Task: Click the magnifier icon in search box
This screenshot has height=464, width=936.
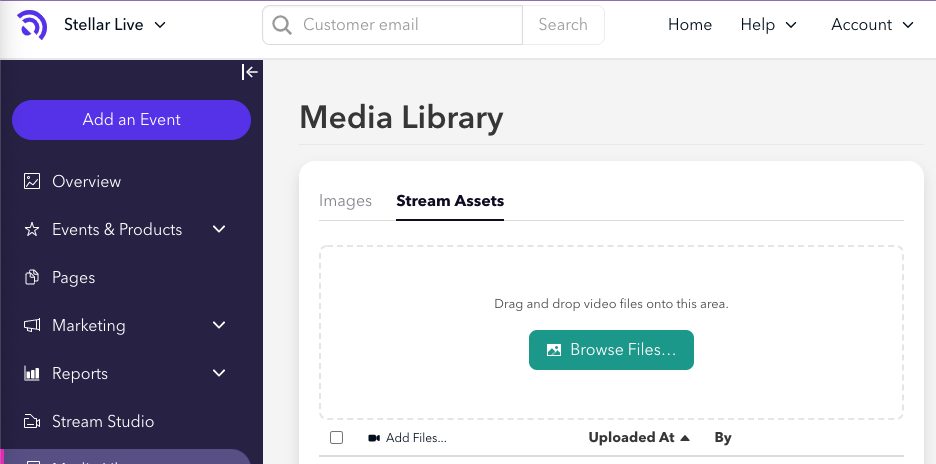Action: (x=282, y=25)
